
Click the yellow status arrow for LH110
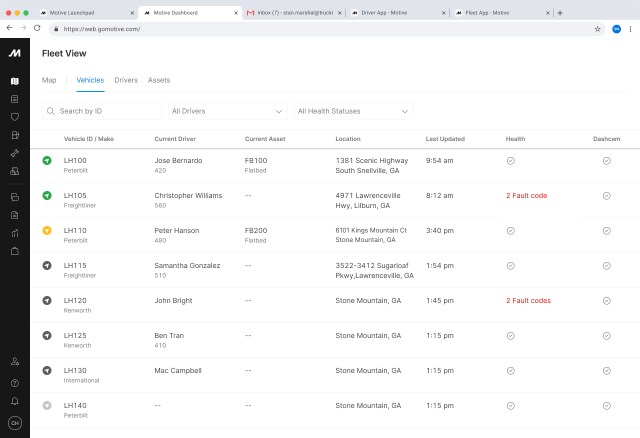[47, 230]
